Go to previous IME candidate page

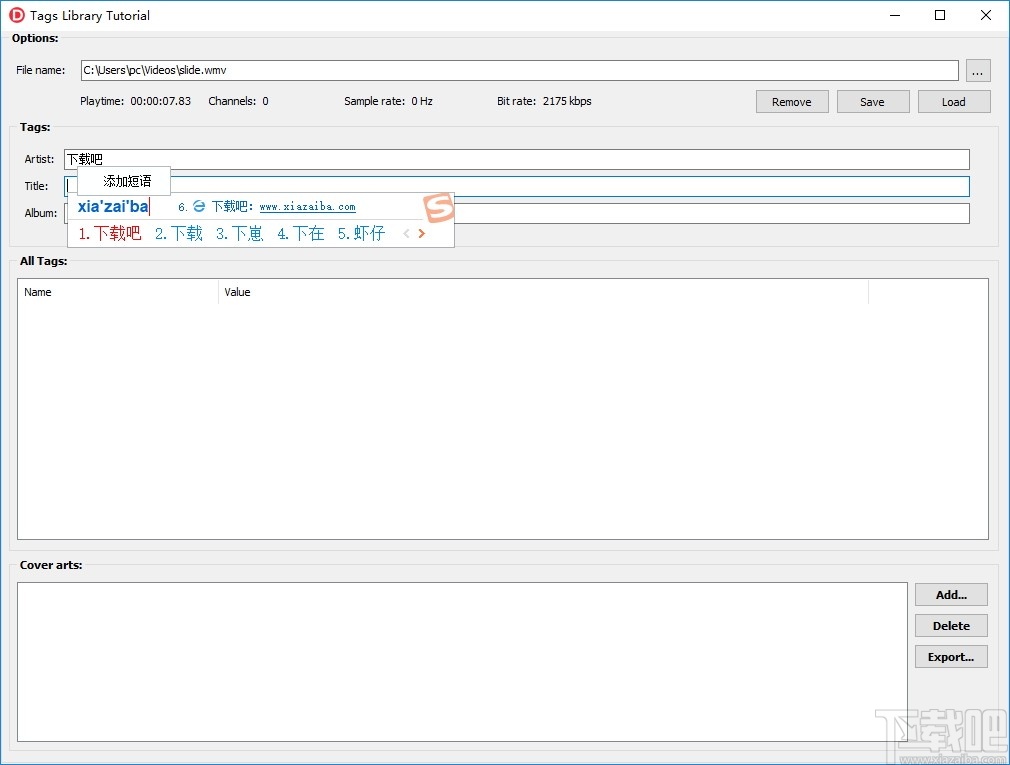(406, 233)
